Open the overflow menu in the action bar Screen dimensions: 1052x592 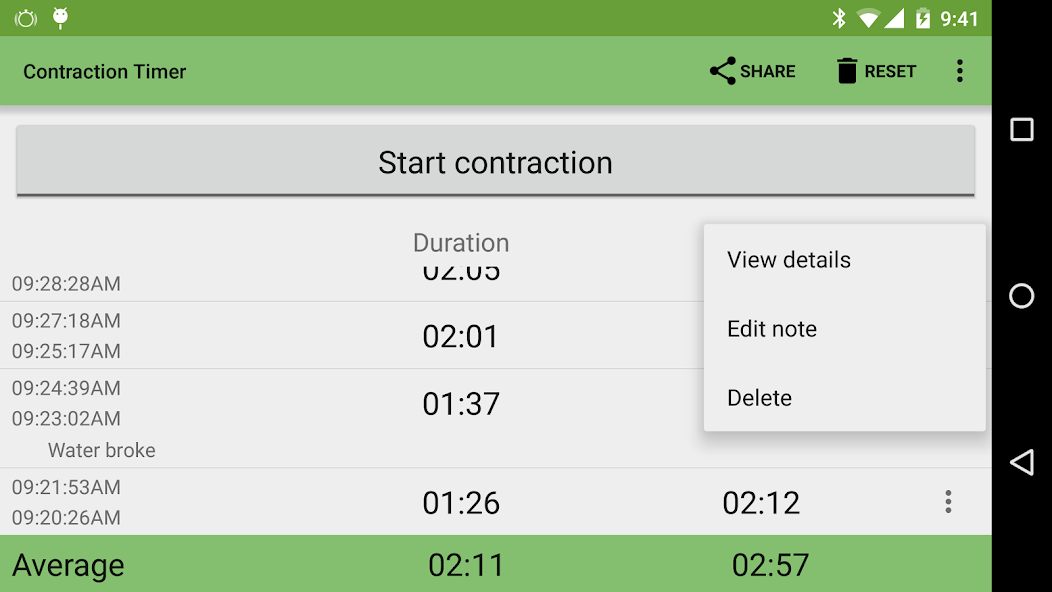pyautogui.click(x=959, y=70)
